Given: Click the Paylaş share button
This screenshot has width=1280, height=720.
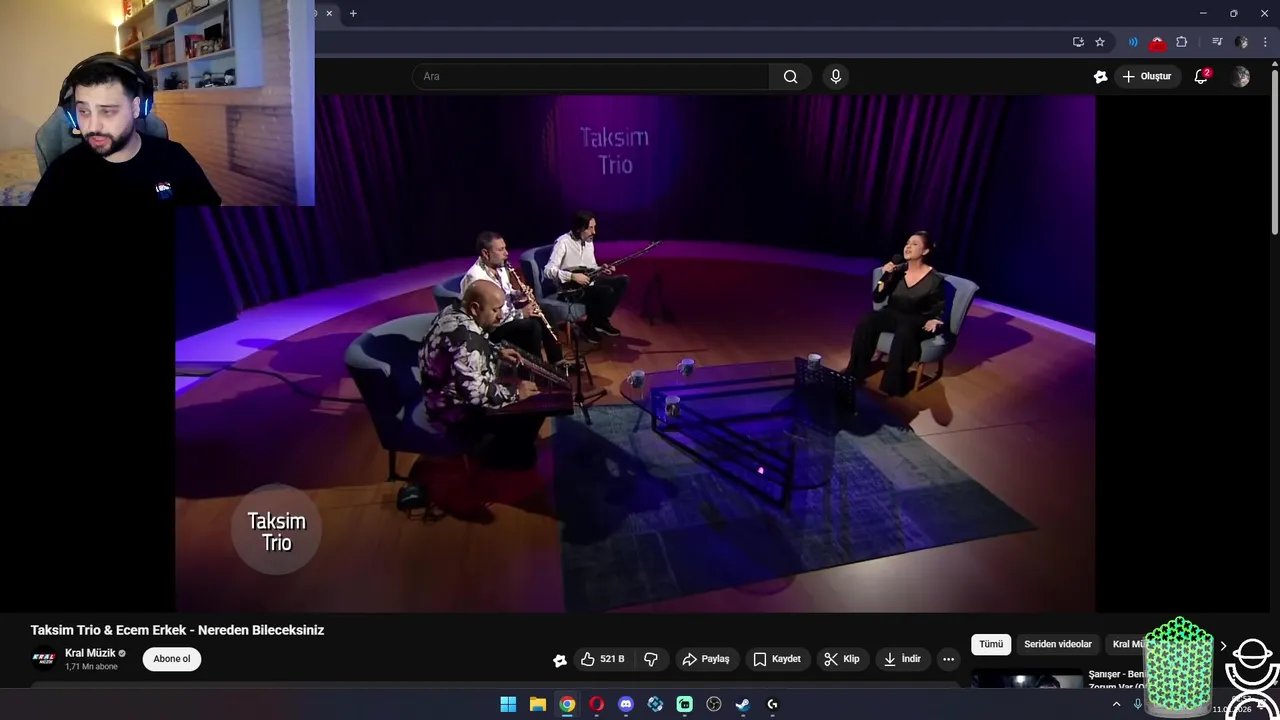Looking at the screenshot, I should pos(706,659).
